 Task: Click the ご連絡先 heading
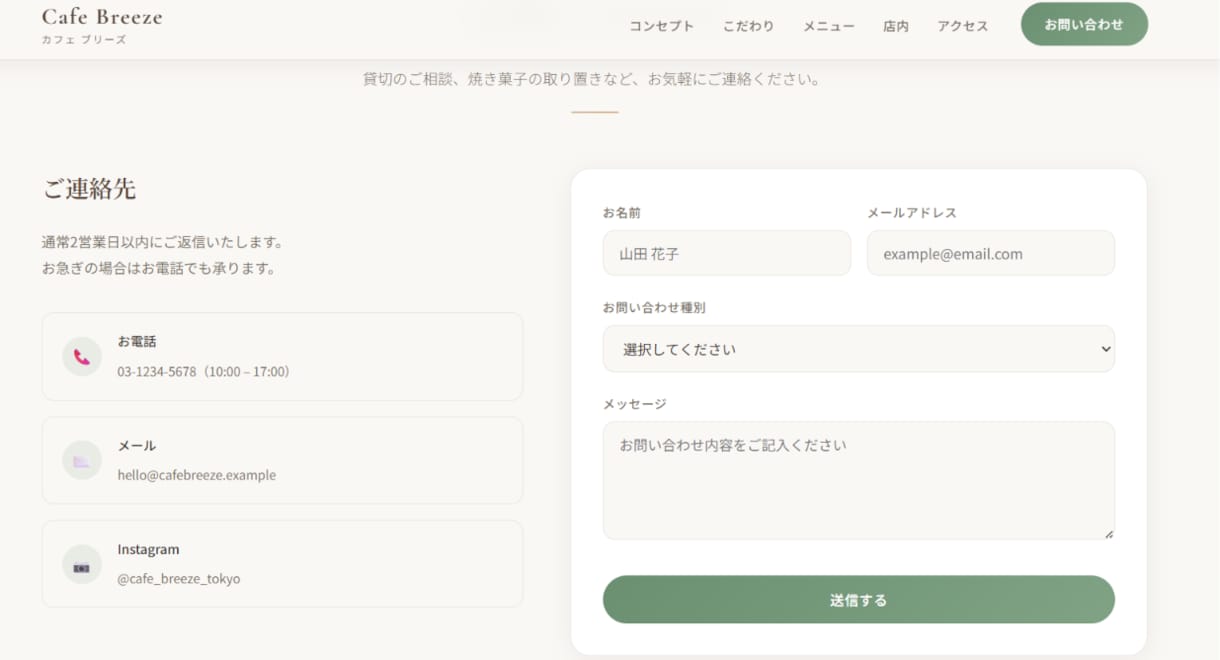click(89, 189)
